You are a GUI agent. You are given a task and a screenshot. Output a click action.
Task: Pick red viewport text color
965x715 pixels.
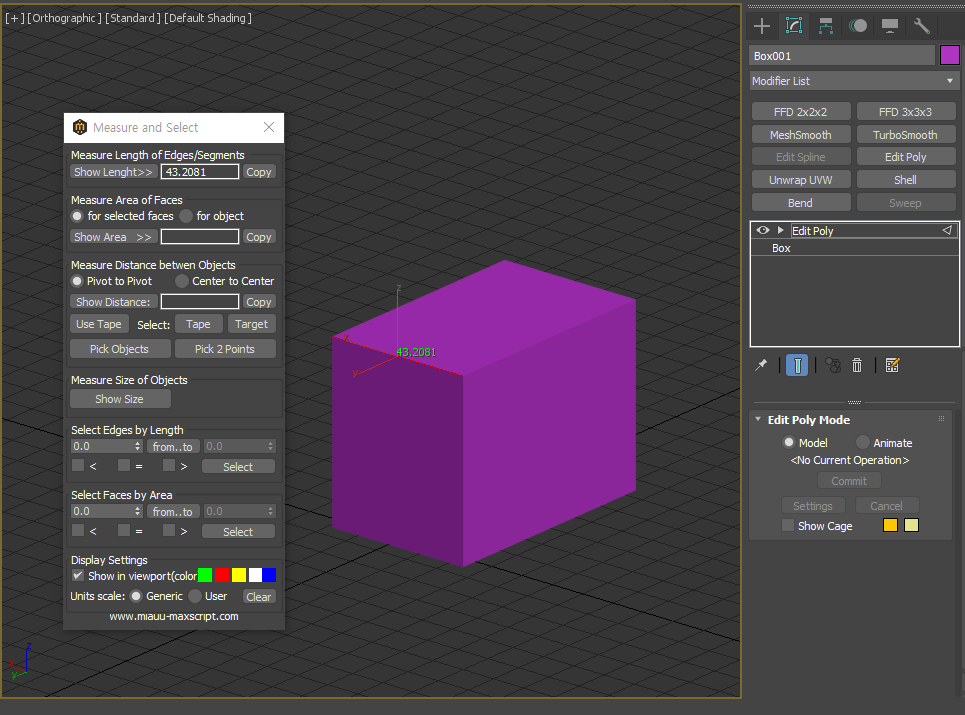pyautogui.click(x=222, y=575)
